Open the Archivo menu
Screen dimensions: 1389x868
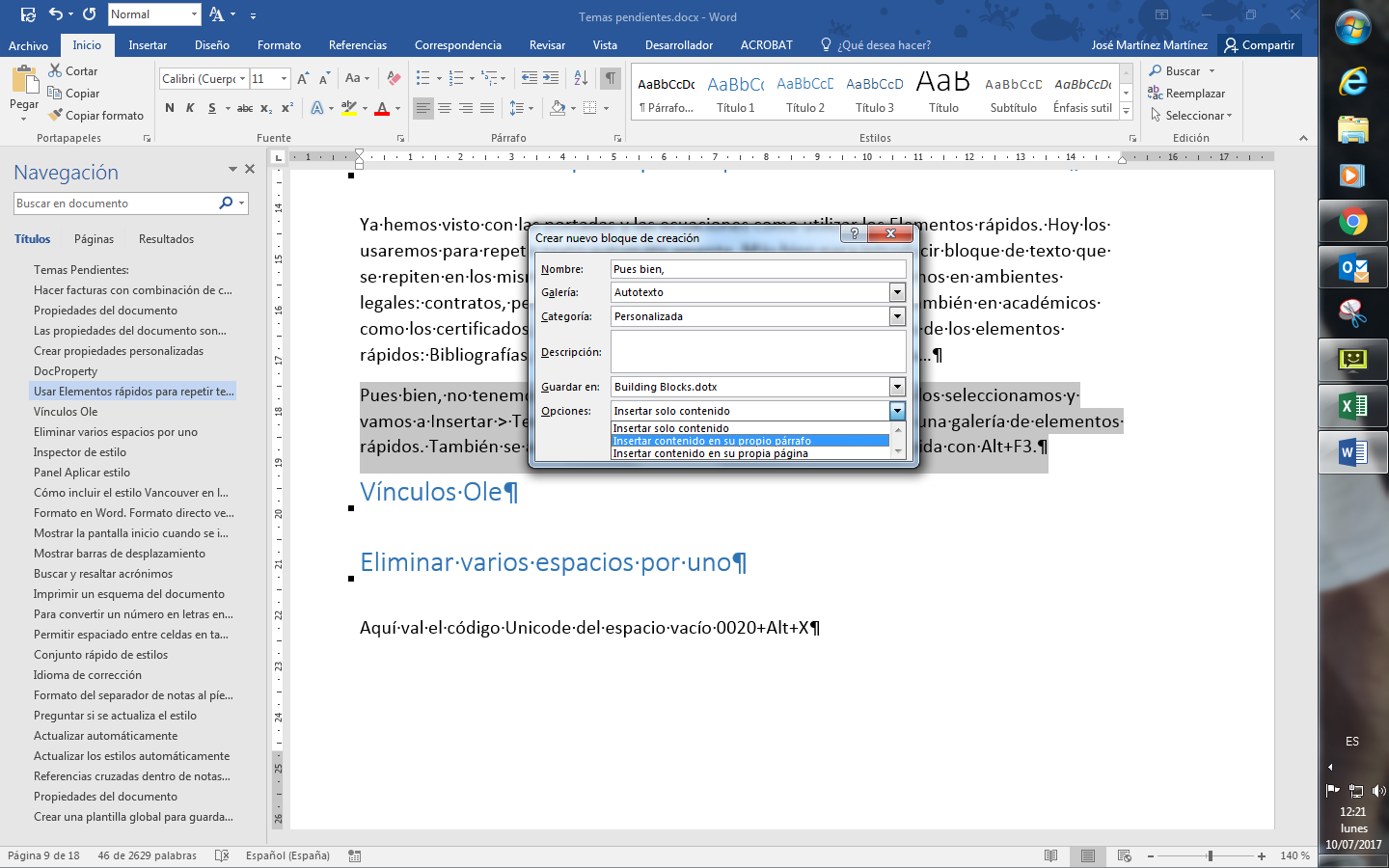(28, 45)
